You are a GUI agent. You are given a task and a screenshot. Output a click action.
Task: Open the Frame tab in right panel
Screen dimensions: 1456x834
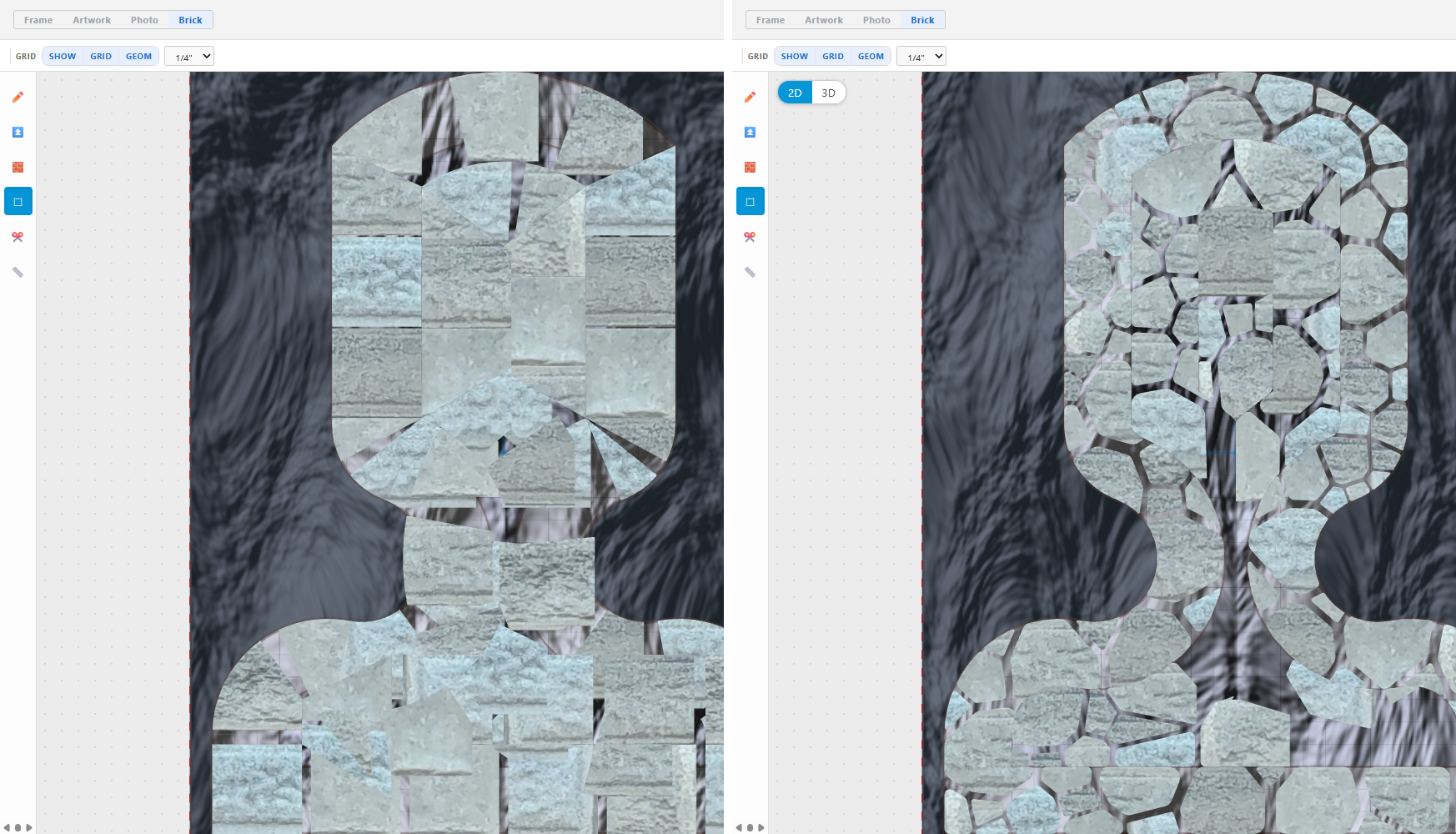pos(771,20)
